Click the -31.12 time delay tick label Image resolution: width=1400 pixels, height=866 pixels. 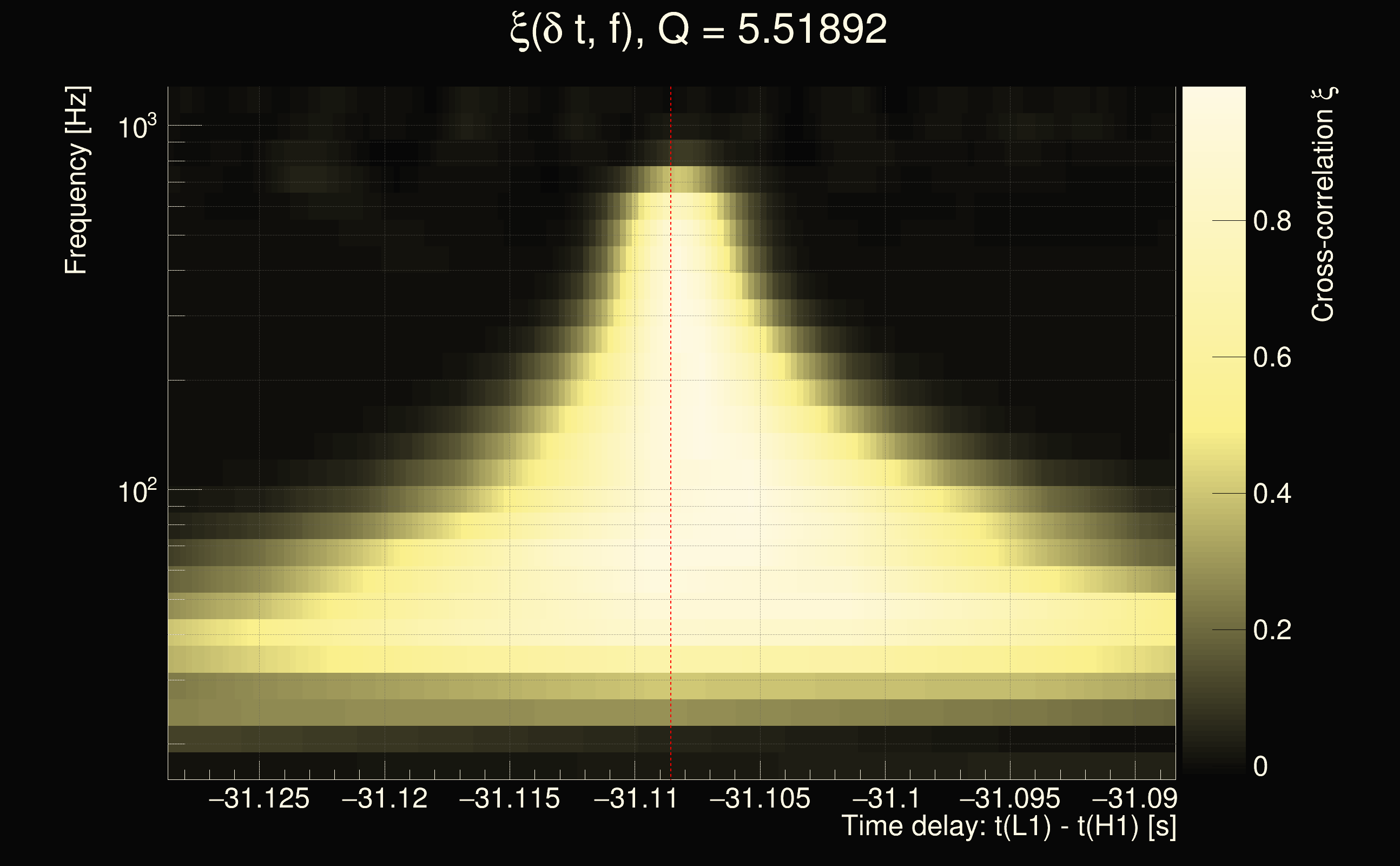pyautogui.click(x=385, y=798)
